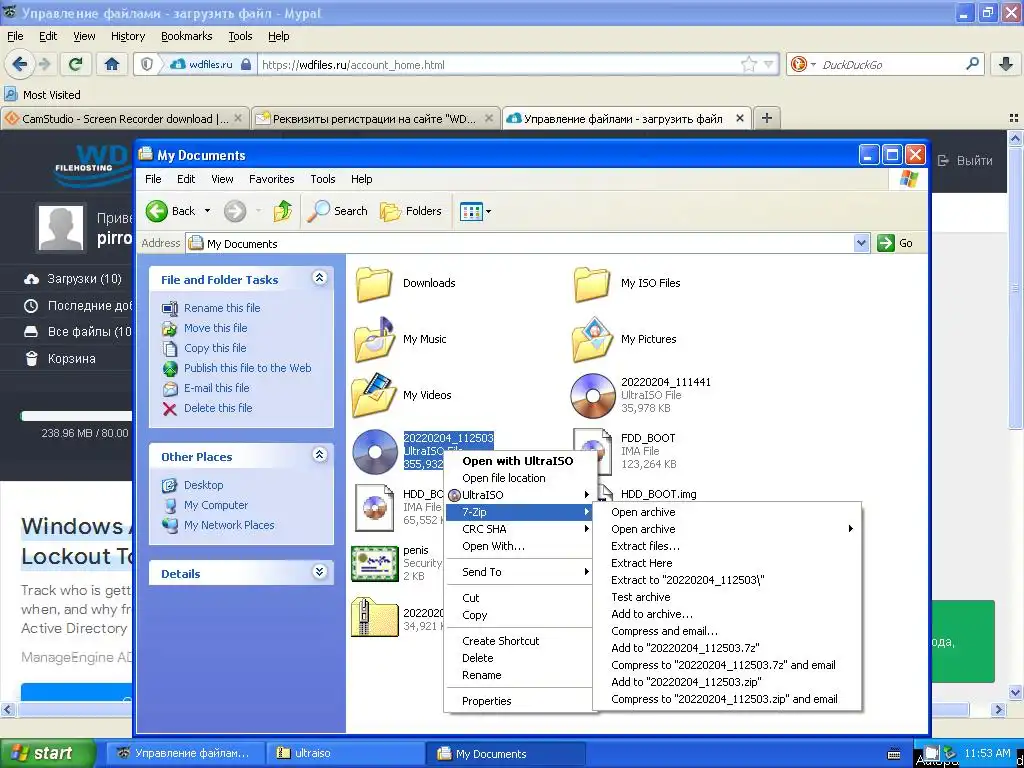Click the taskbar clock 11:53 AM
The height and width of the screenshot is (768, 1024).
coord(986,753)
